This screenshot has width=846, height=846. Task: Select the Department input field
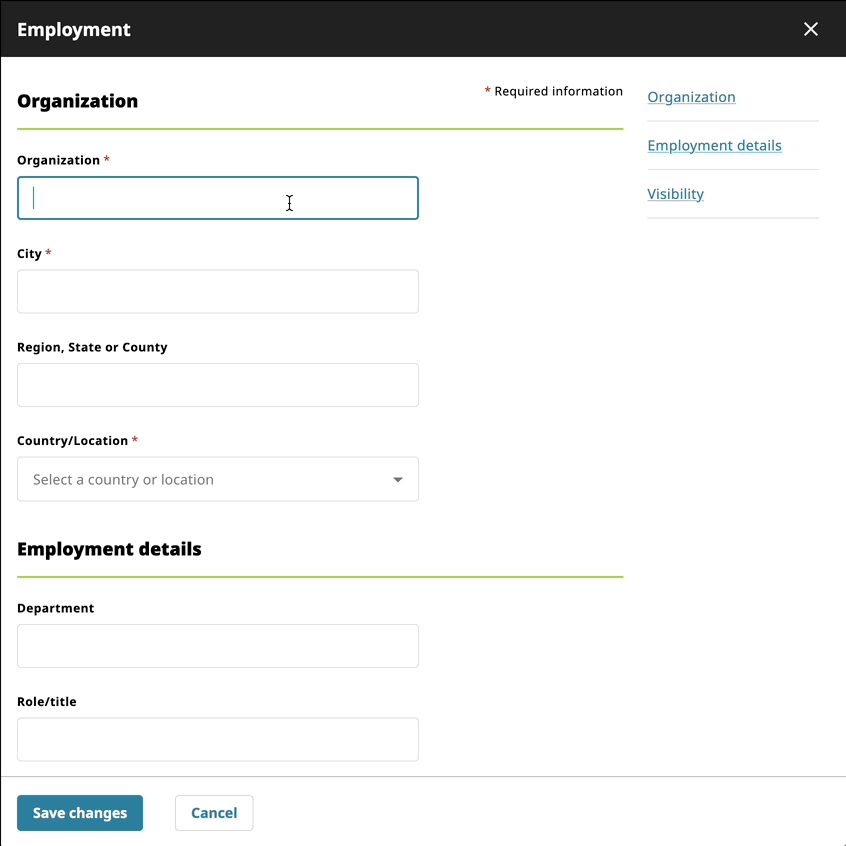tap(218, 646)
